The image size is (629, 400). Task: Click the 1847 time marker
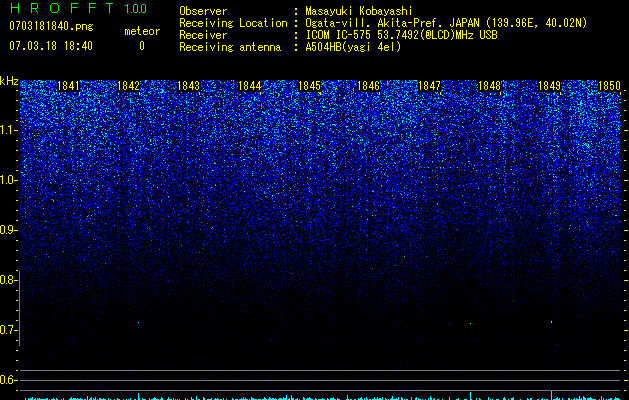(429, 86)
